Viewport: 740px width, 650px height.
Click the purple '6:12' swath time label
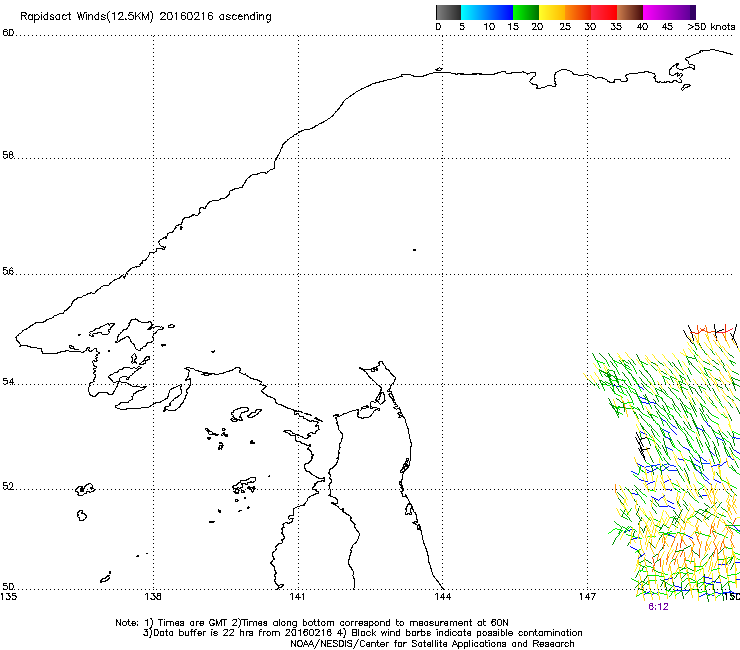point(658,607)
